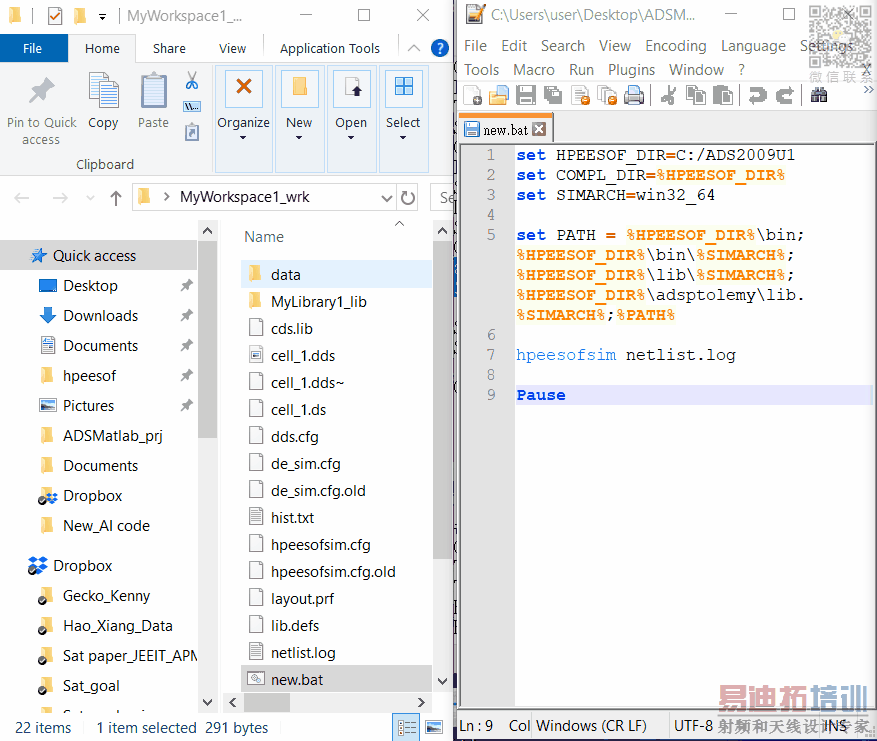The image size is (877, 741).
Task: Select the netlist.log file
Action: (303, 653)
